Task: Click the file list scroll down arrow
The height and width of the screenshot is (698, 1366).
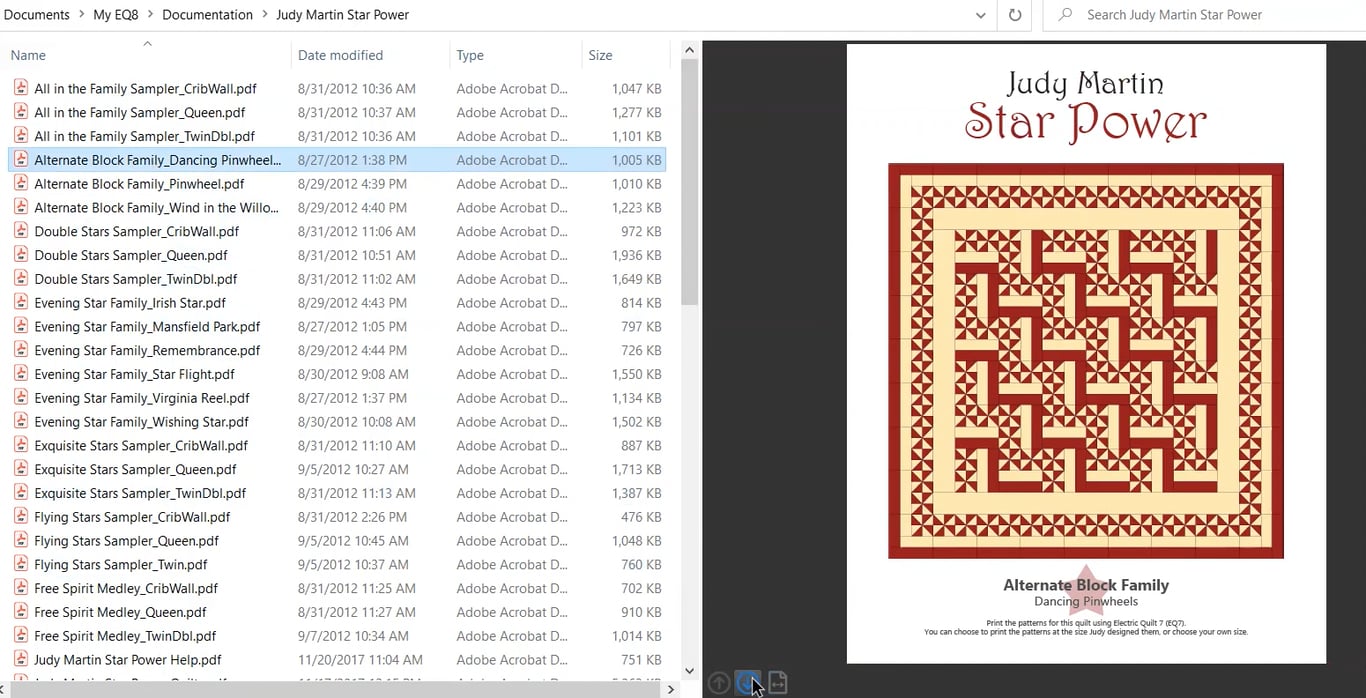Action: coord(689,671)
